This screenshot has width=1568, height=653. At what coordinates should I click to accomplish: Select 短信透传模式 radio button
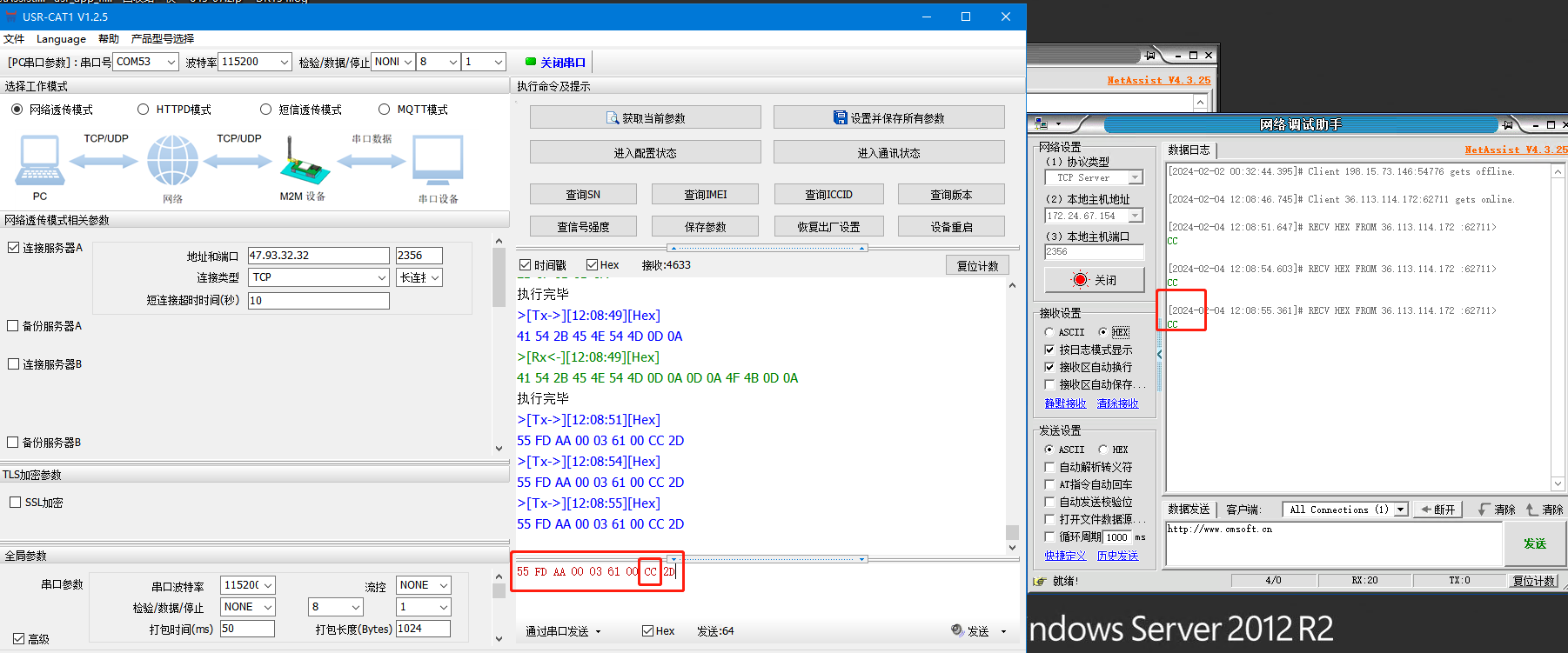(x=266, y=110)
